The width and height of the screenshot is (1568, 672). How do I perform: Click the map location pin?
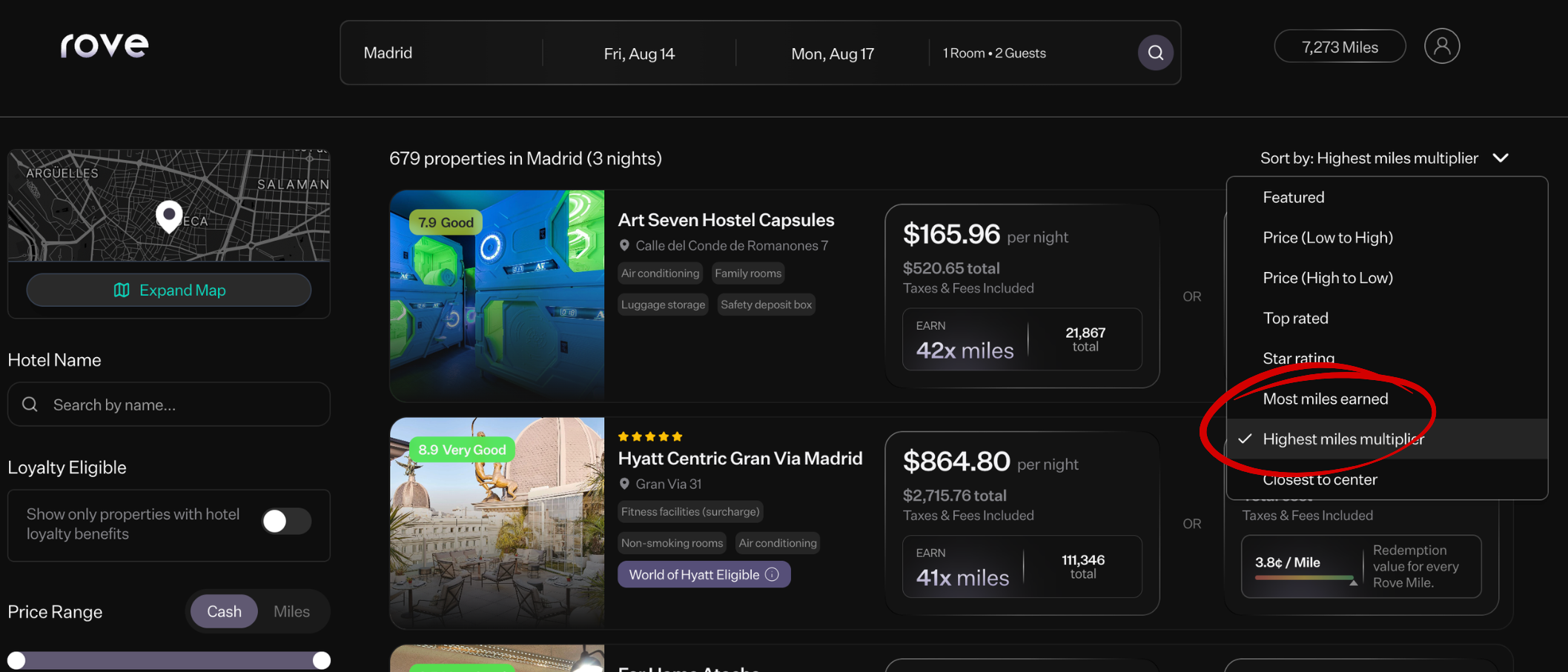(x=169, y=216)
